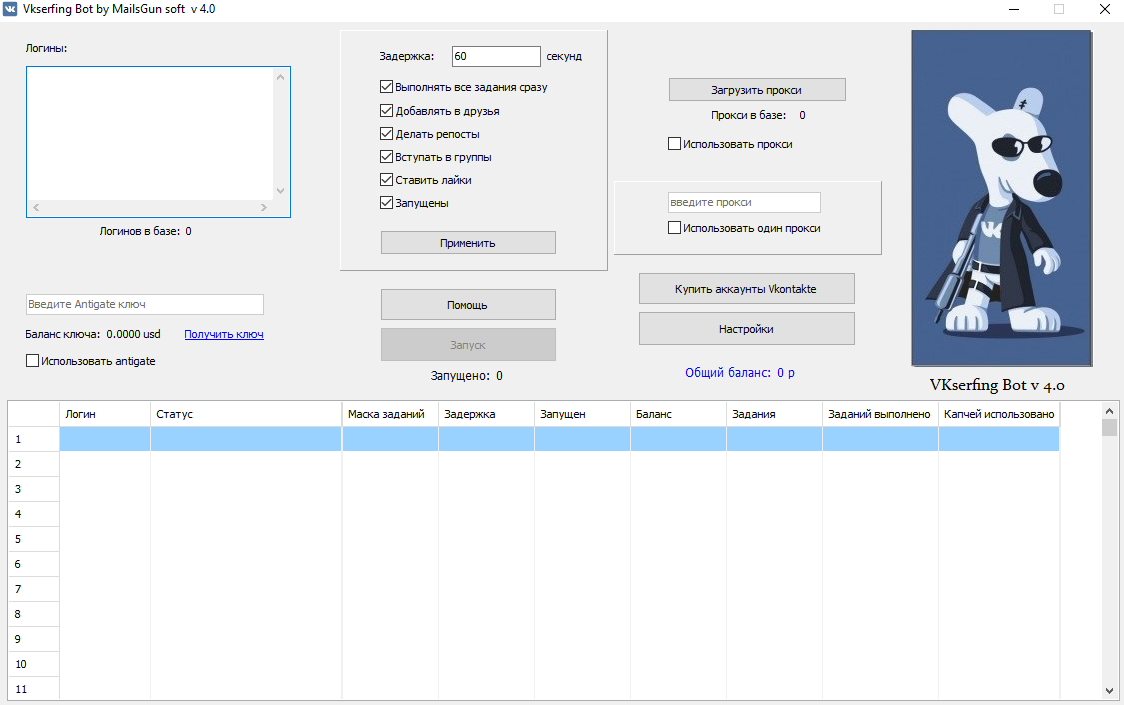Click "Баланс ключа: 0.0000 usd" text

coord(93,334)
